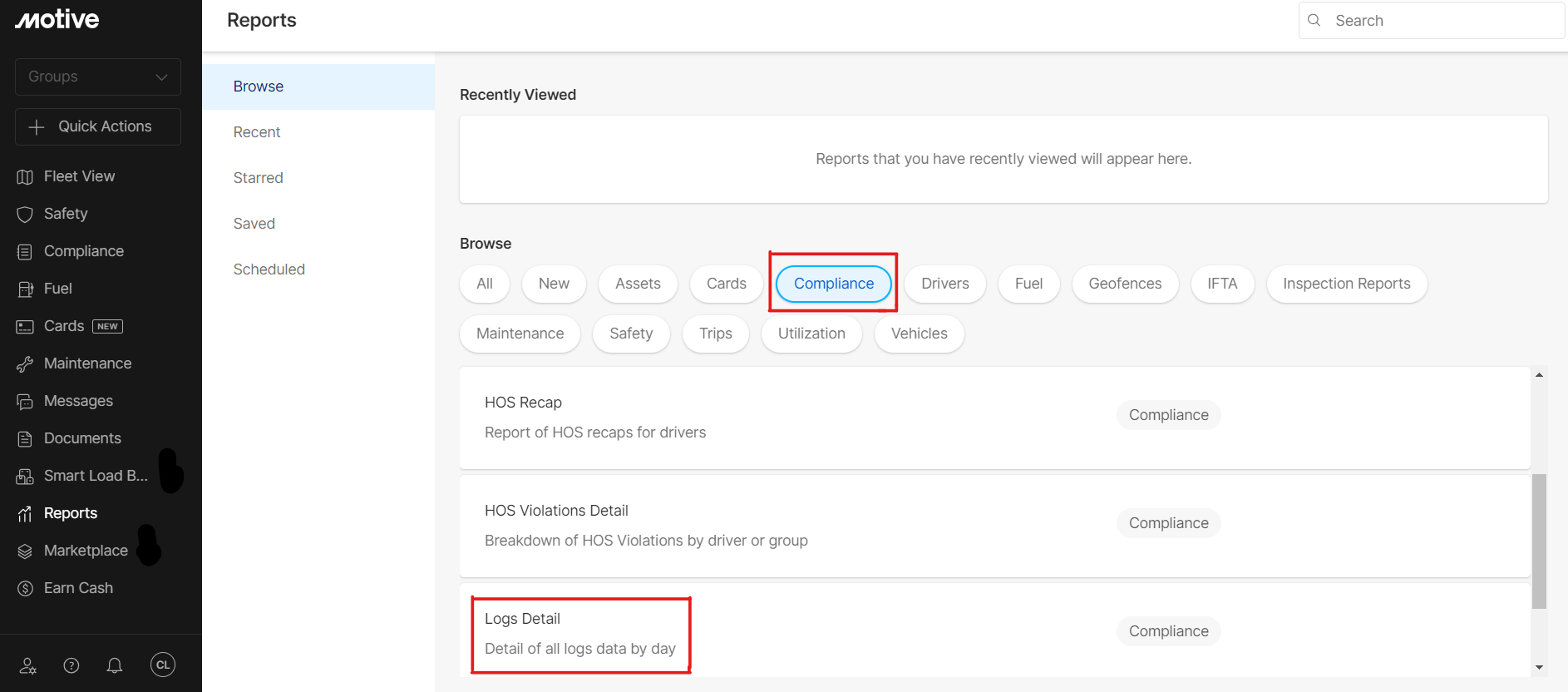Filter reports by IFTA

[x=1222, y=284]
